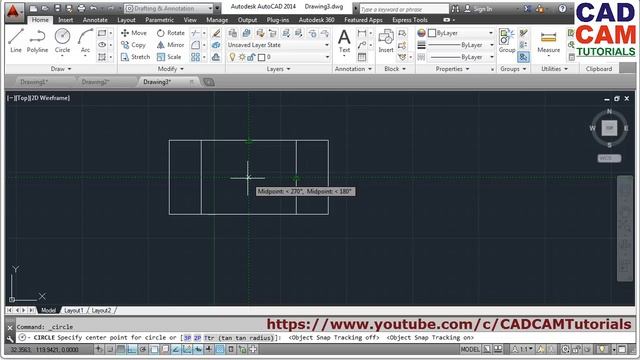Click the Plot printer icon in Quick Access

point(82,8)
